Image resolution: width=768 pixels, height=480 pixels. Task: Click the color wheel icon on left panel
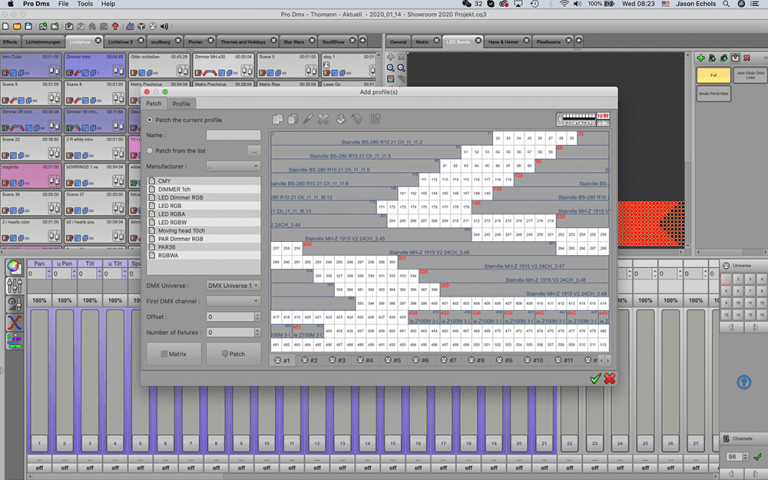coord(14,266)
